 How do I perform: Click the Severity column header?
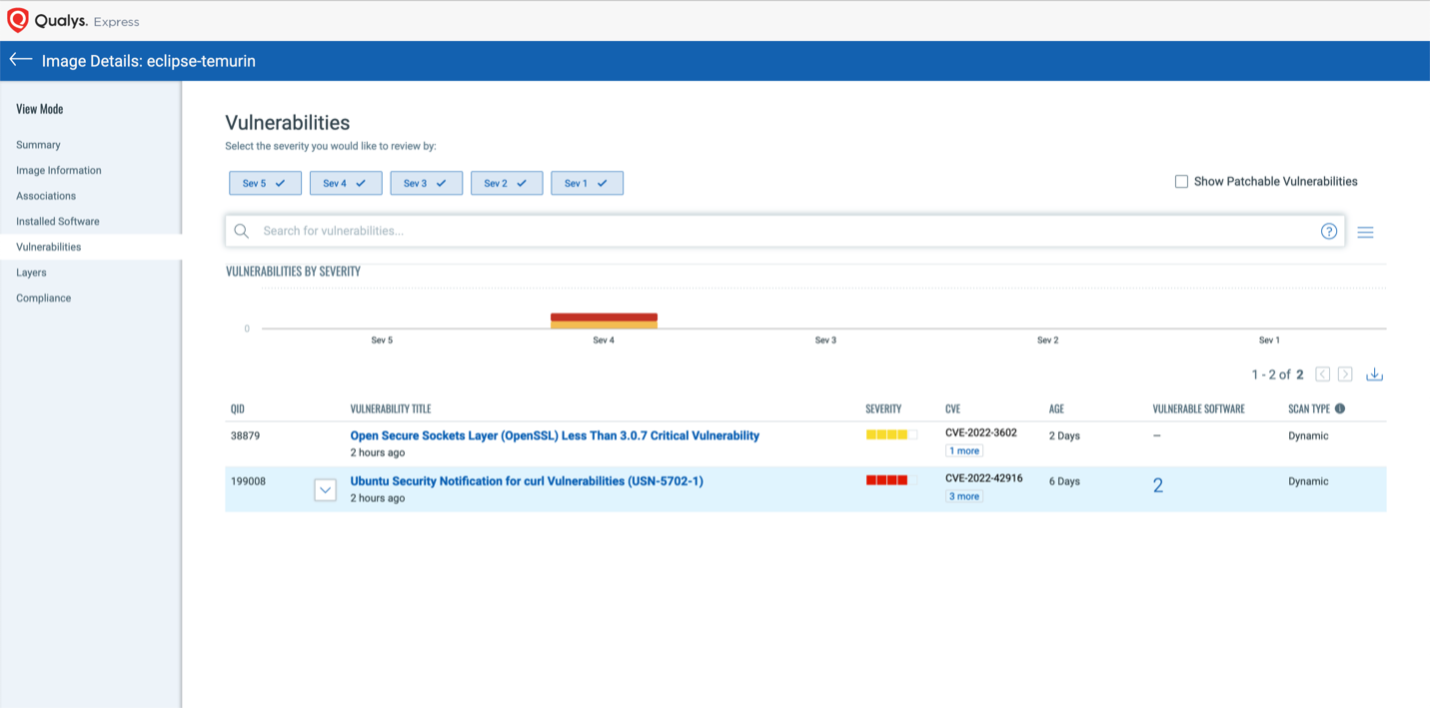(x=884, y=409)
